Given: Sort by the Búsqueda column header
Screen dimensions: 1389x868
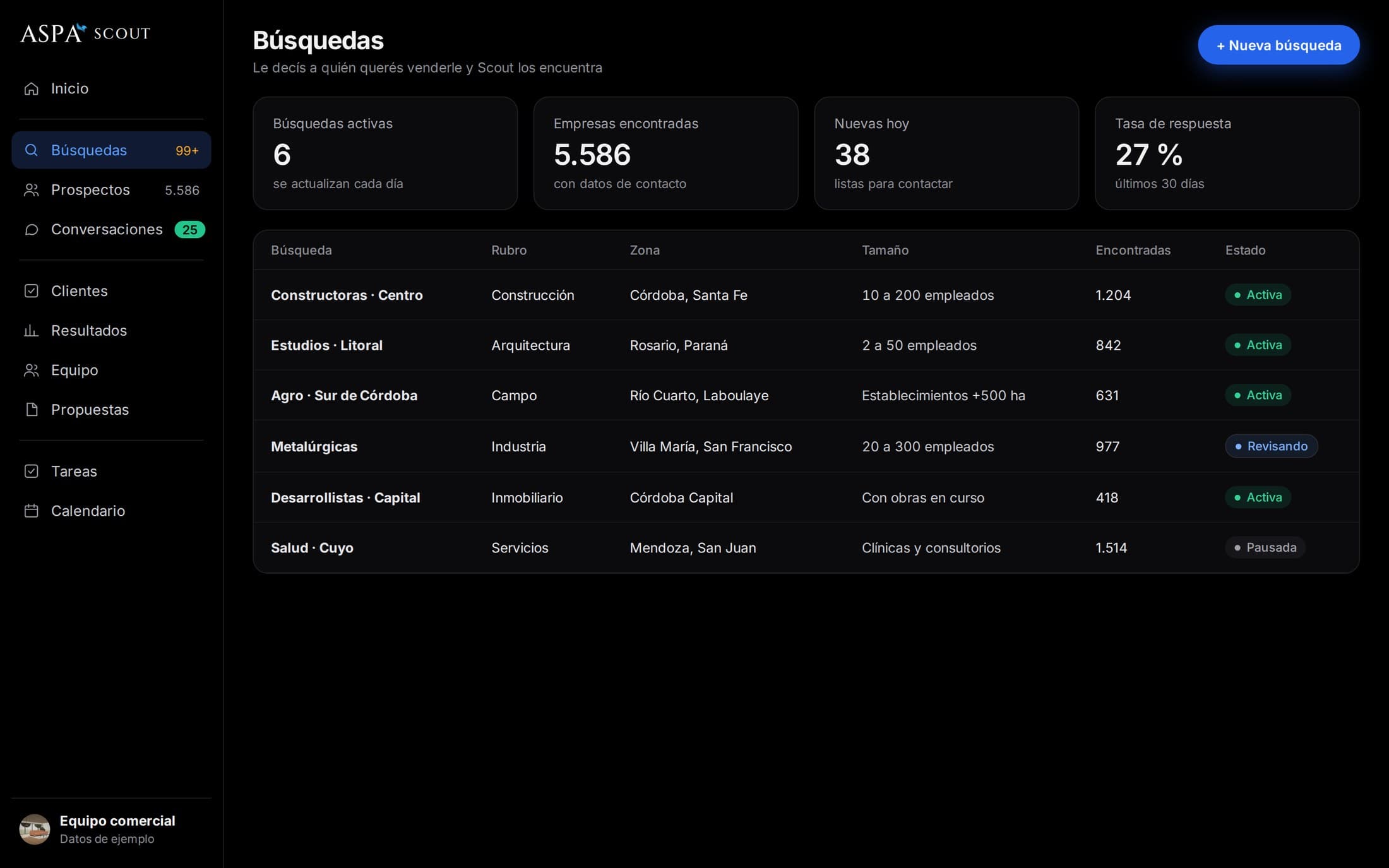Looking at the screenshot, I should click(x=301, y=251).
